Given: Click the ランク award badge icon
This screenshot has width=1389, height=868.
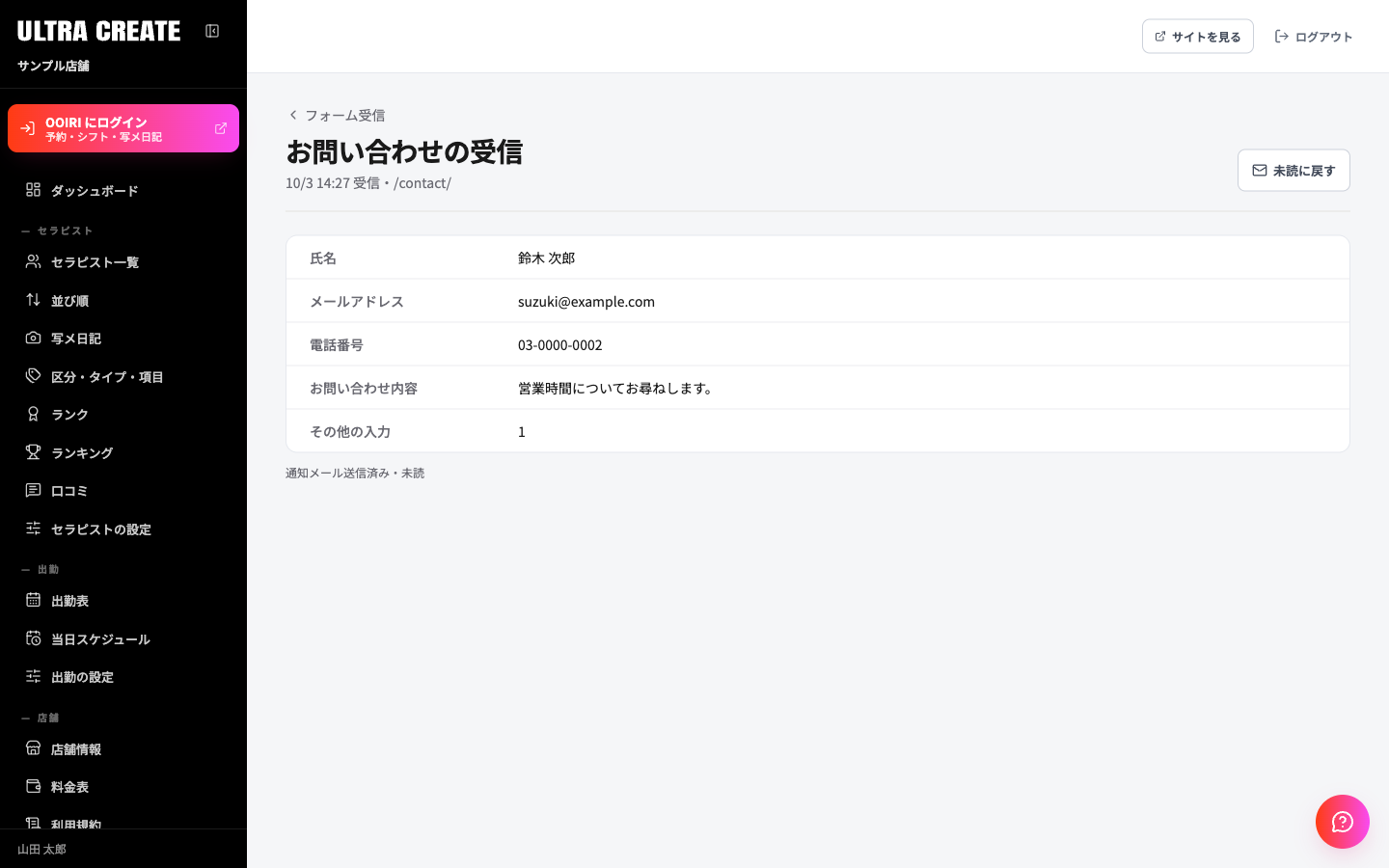Looking at the screenshot, I should point(33,414).
